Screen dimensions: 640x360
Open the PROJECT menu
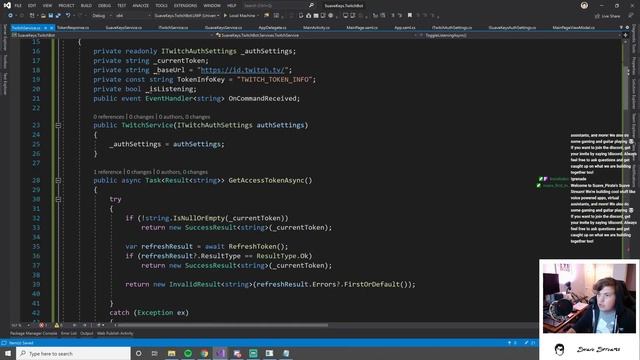coord(66,6)
